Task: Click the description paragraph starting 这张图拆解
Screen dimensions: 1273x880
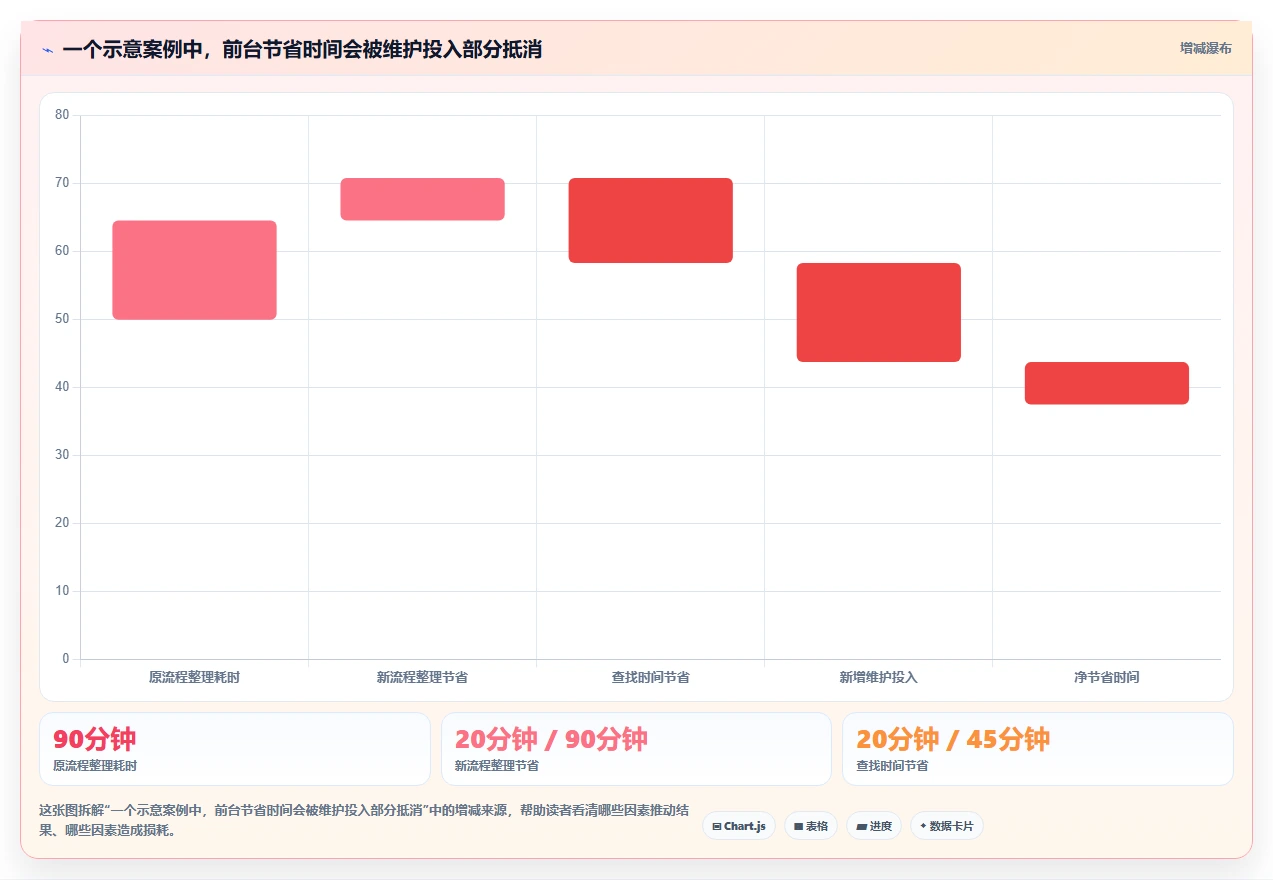Action: [364, 820]
